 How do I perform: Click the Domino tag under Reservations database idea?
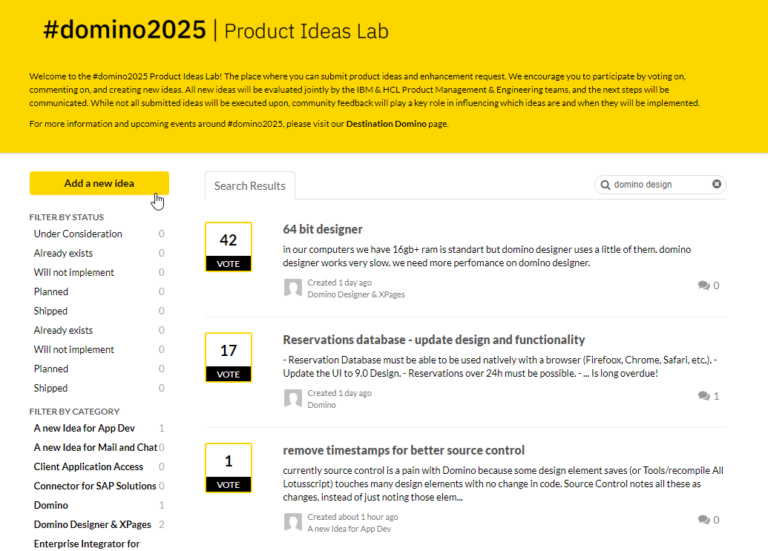(x=322, y=405)
